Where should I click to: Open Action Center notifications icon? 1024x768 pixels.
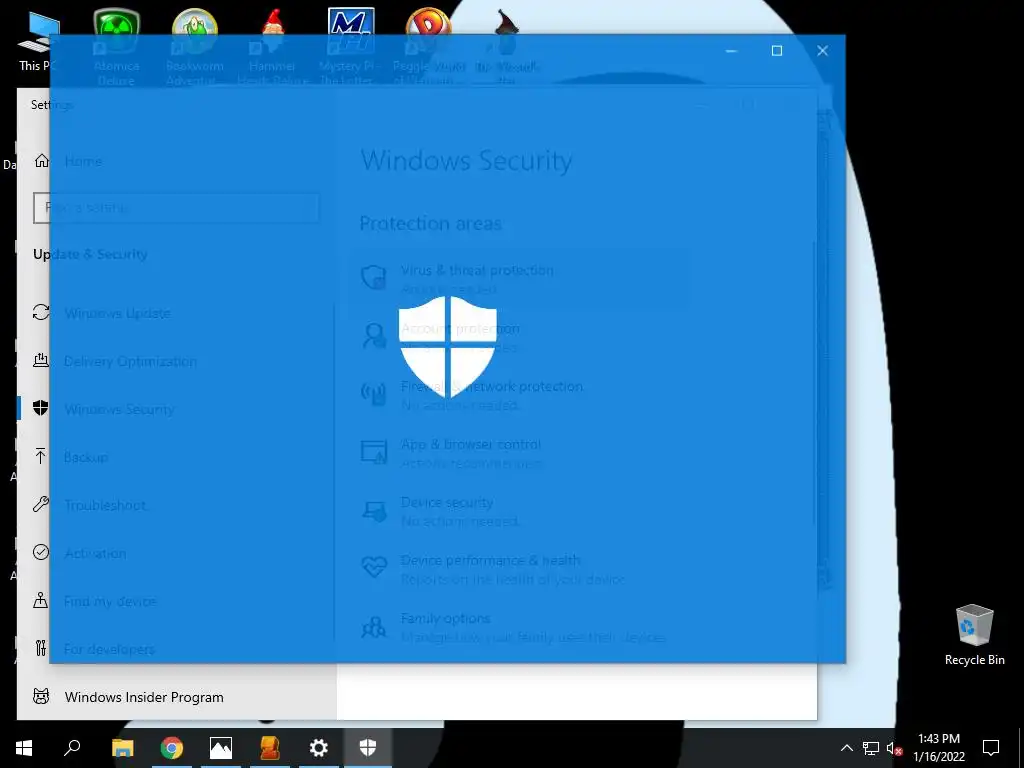[x=991, y=748]
